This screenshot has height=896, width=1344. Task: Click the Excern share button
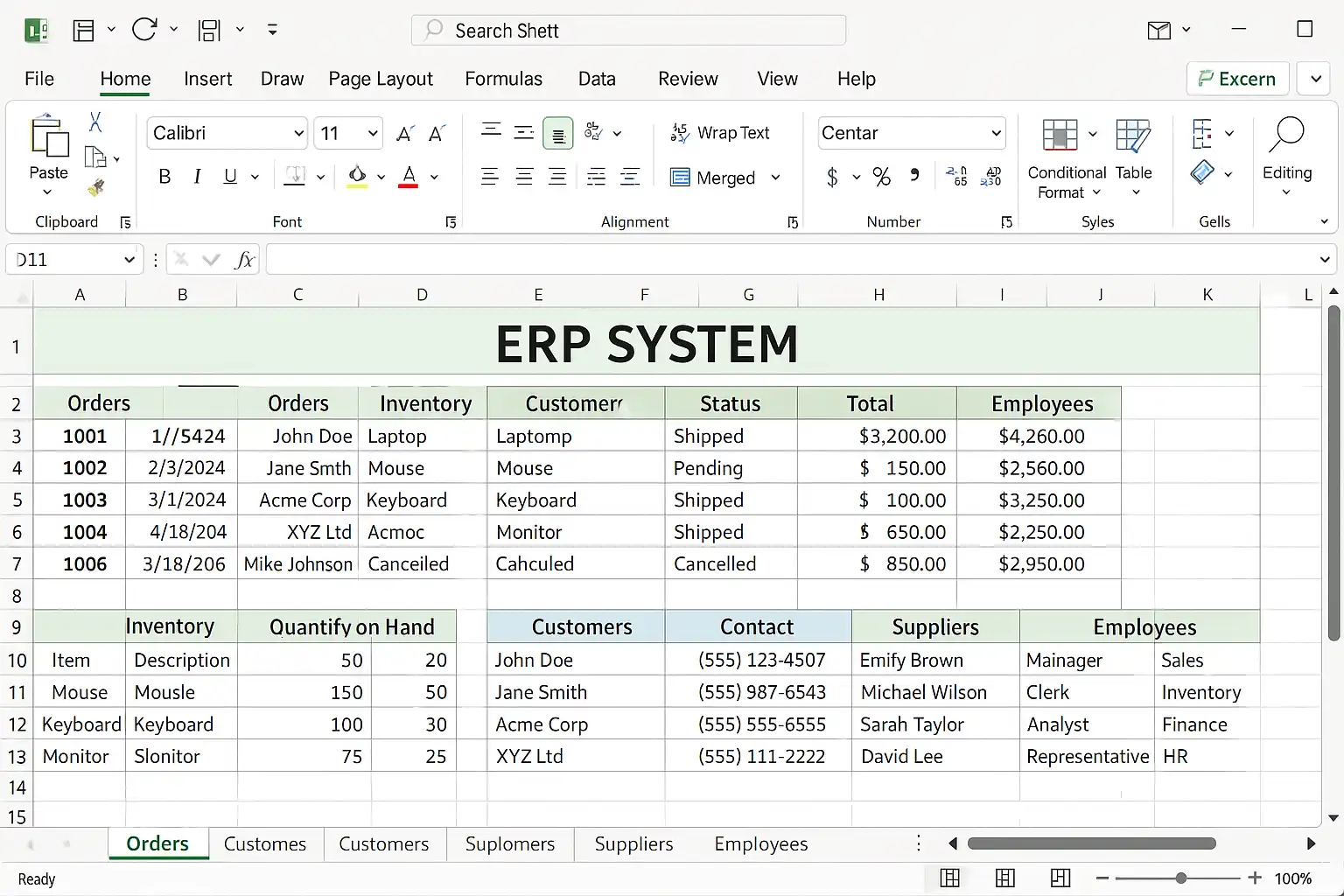tap(1237, 79)
